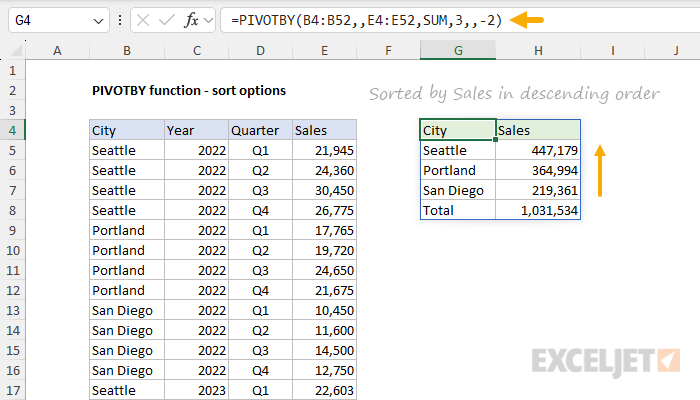
Task: Click the sales value 12,750
Action: [324, 371]
